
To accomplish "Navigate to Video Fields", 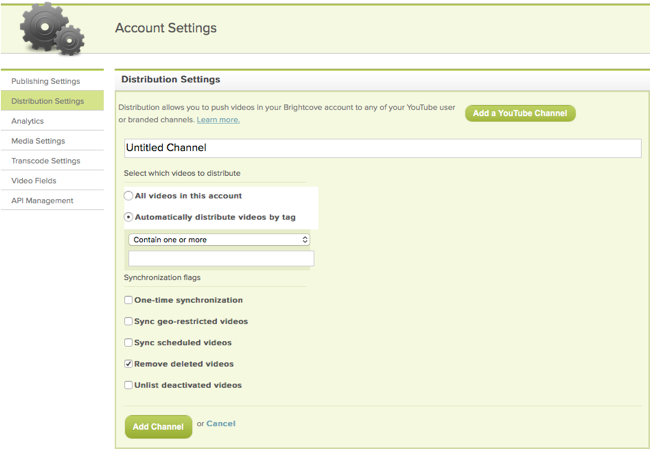I will pos(34,181).
